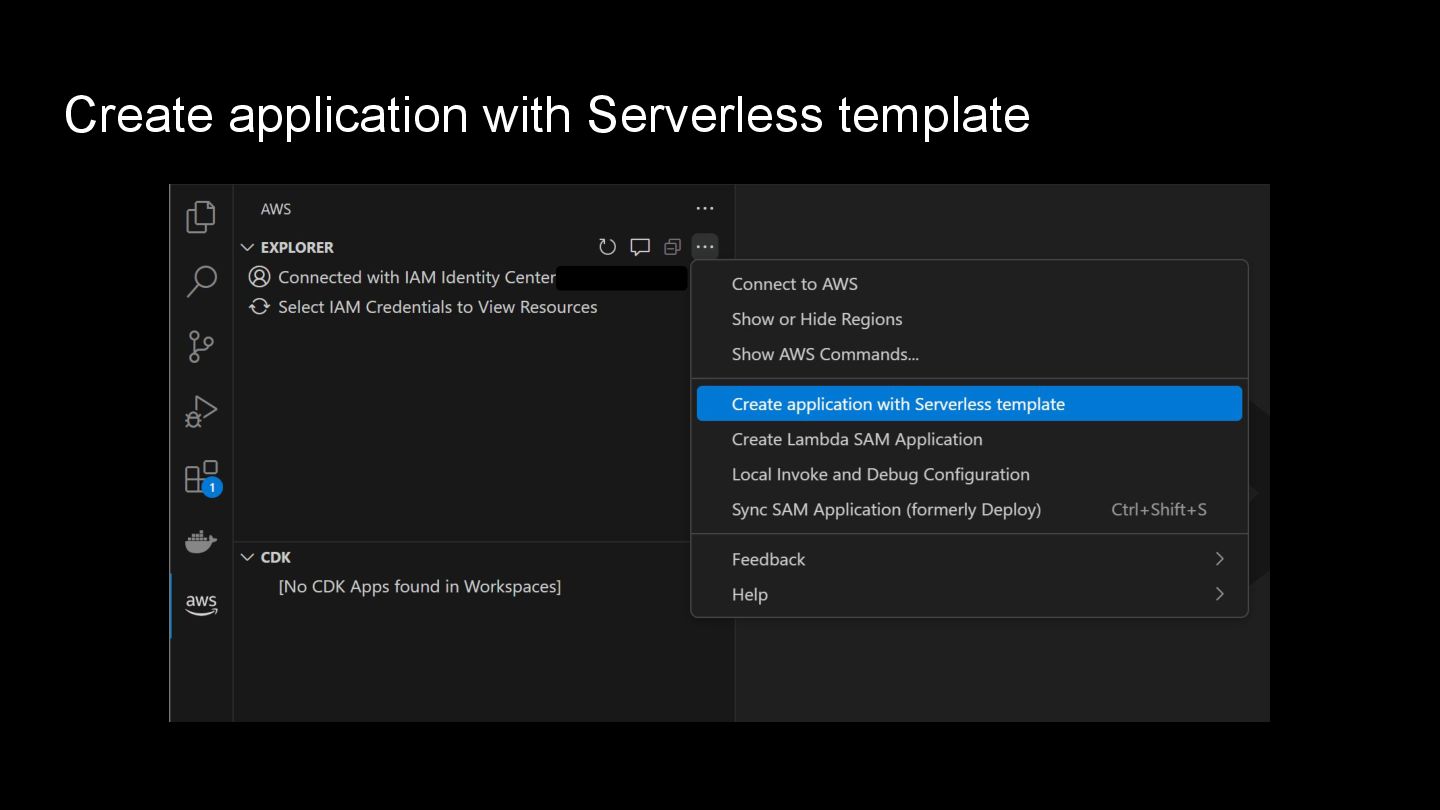Select the AWS Toolkit activity bar icon
This screenshot has width=1440, height=810.
pyautogui.click(x=201, y=604)
